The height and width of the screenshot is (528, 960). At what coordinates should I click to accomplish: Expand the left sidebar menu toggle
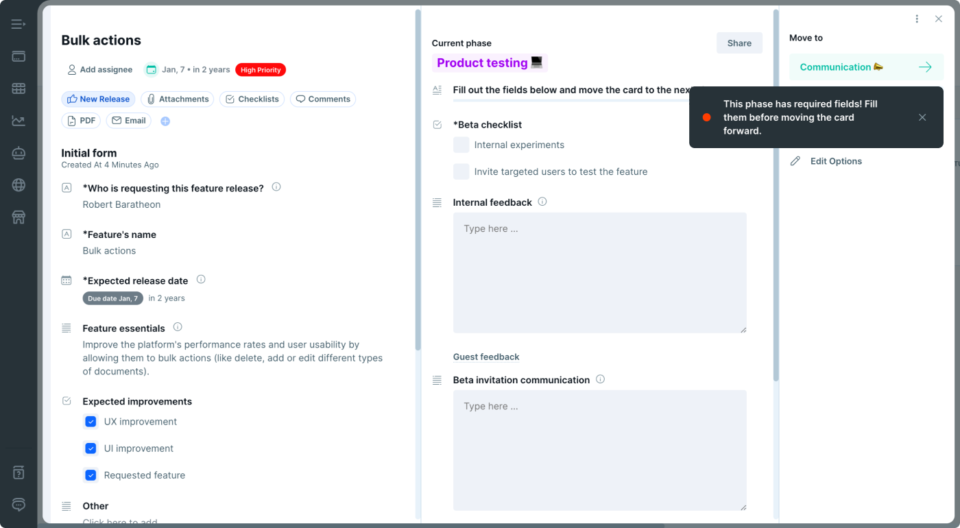coord(18,25)
